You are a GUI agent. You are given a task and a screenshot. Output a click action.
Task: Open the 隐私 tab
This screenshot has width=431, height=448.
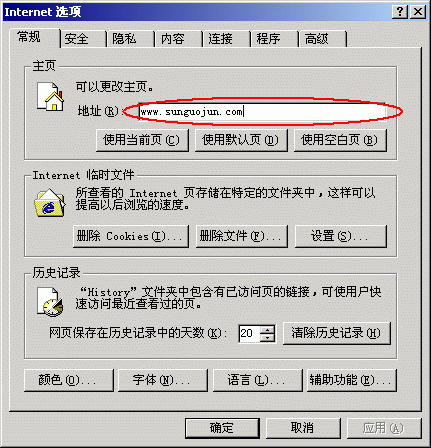pyautogui.click(x=124, y=39)
